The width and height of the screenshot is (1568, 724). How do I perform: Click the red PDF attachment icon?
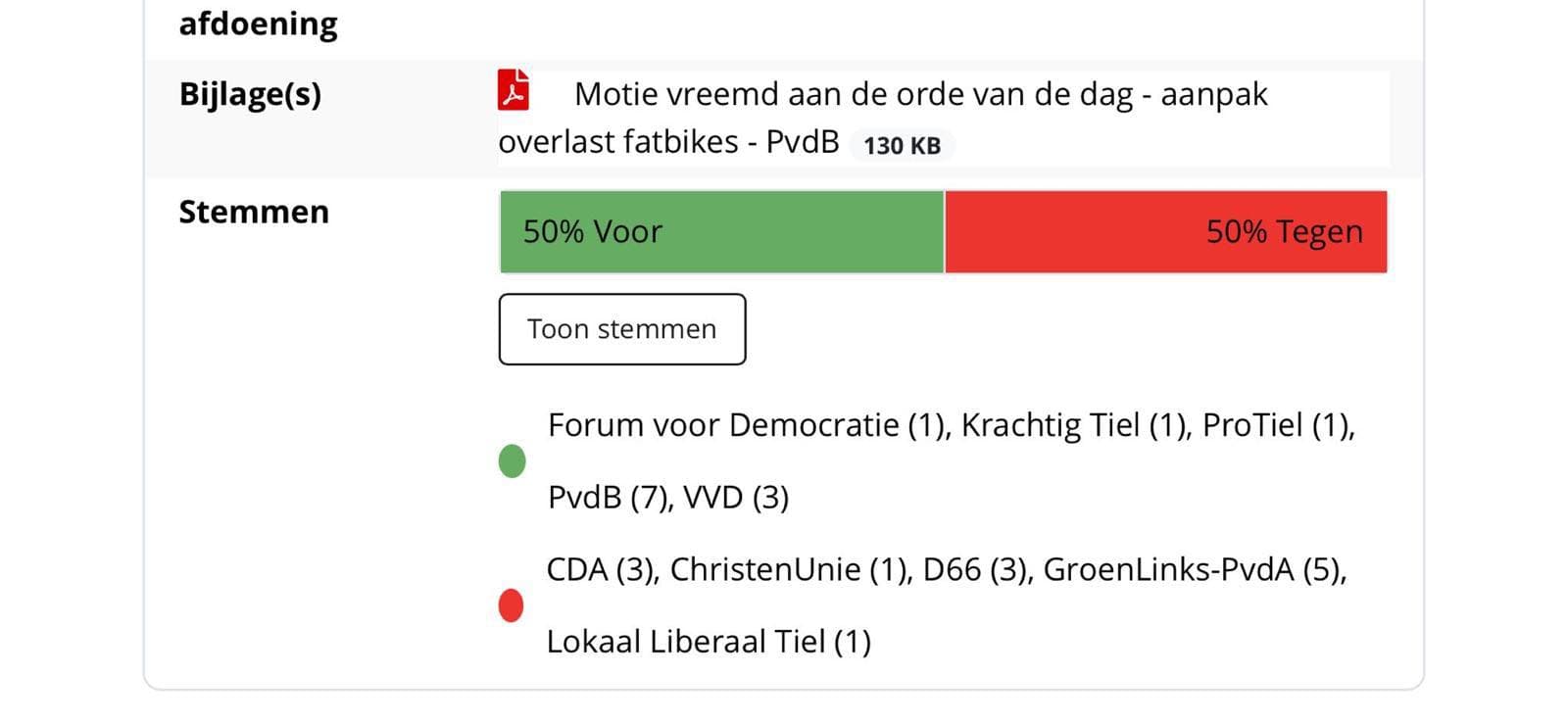point(514,90)
